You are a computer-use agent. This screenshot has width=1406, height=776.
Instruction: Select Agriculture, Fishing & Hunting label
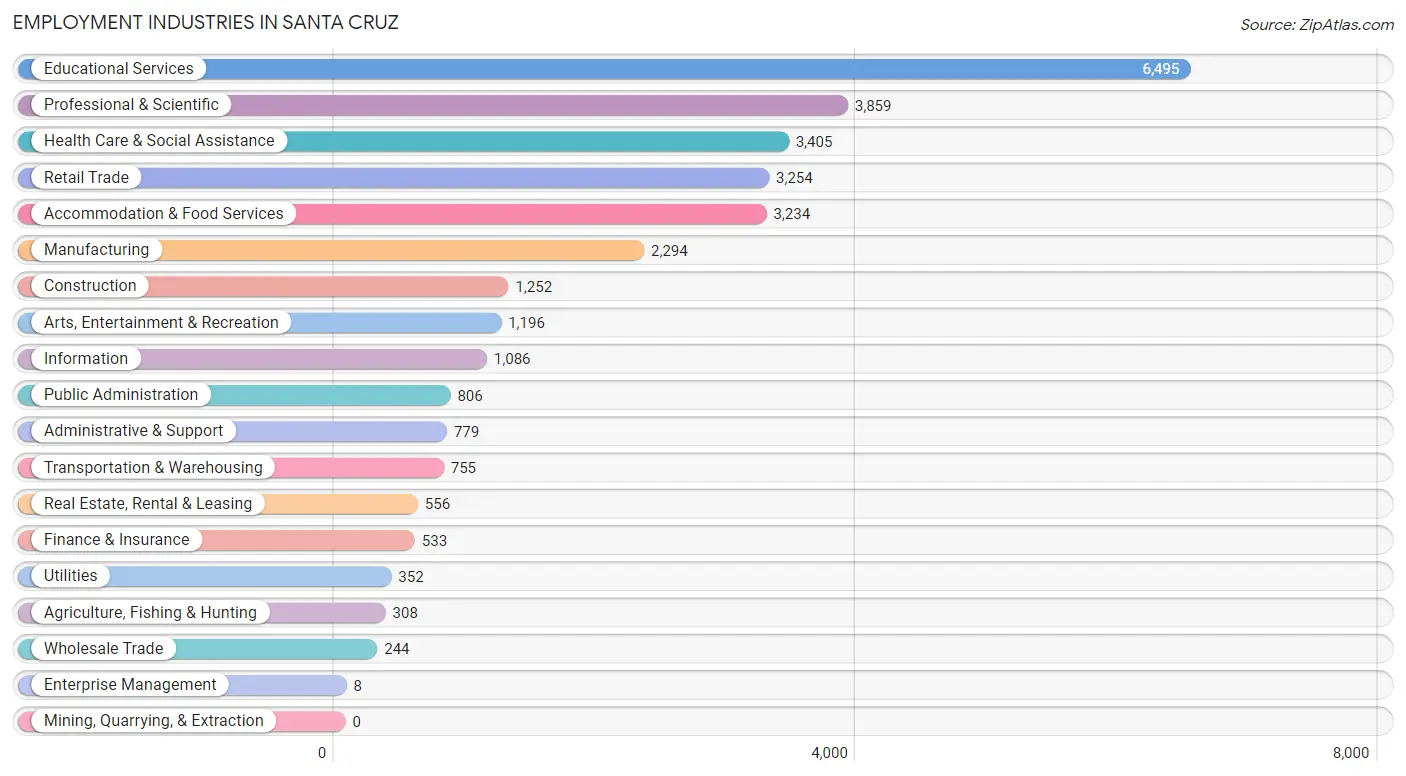(150, 613)
